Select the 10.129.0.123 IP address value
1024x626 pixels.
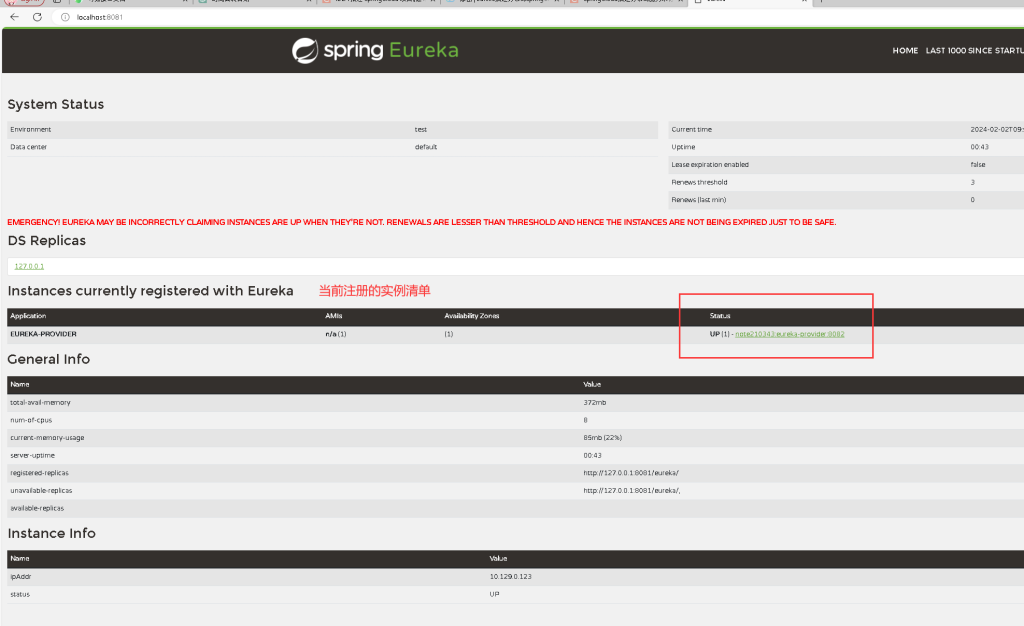[511, 577]
